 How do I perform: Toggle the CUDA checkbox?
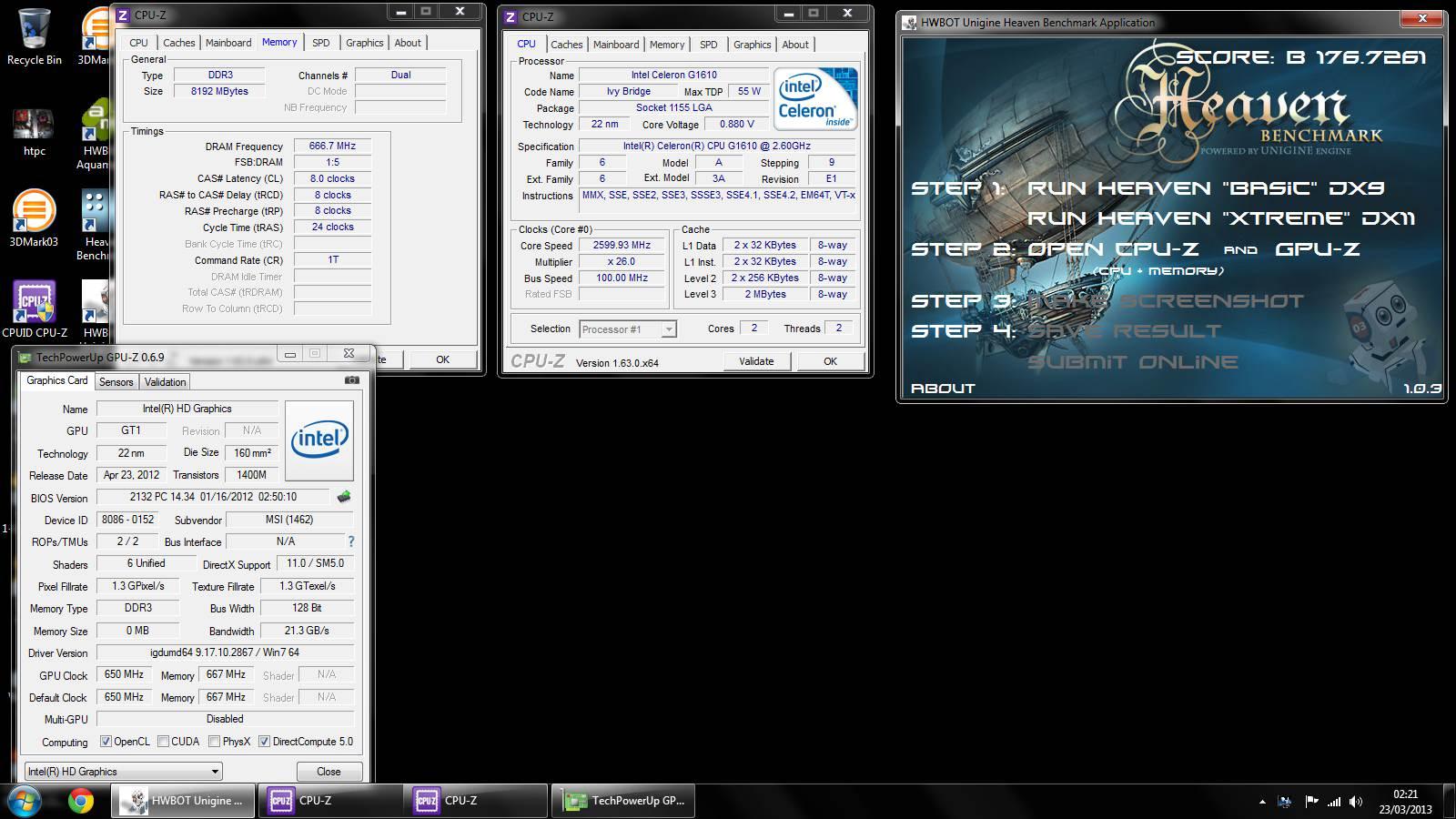(164, 742)
